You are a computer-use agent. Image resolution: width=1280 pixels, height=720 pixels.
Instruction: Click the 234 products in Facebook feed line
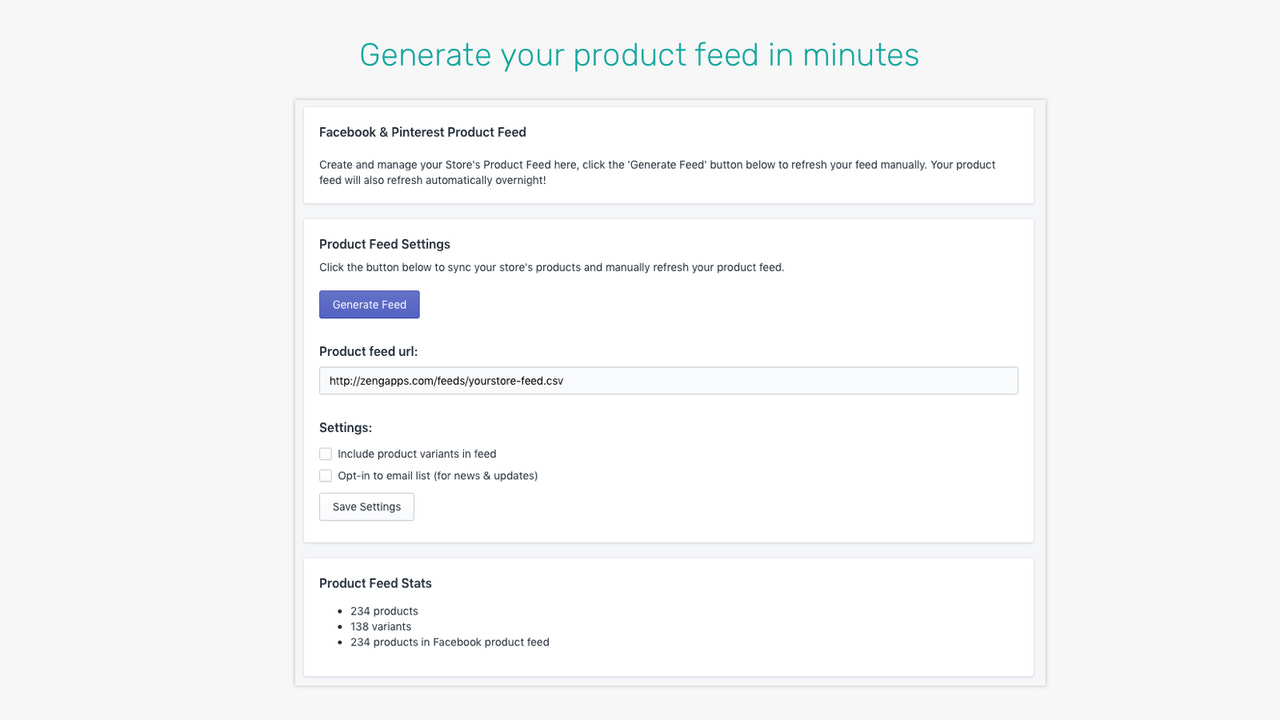tap(450, 642)
